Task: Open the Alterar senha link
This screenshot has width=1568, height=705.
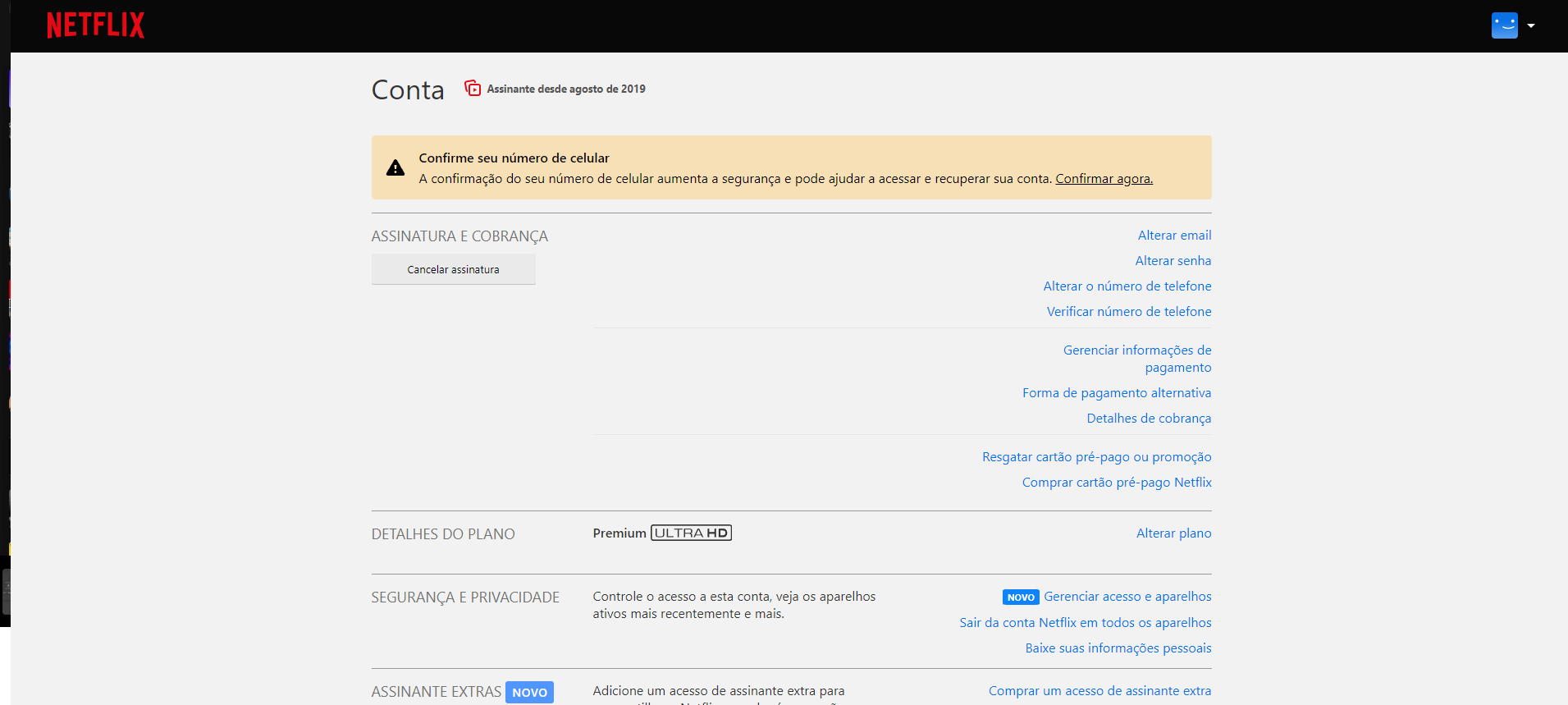Action: [1173, 261]
